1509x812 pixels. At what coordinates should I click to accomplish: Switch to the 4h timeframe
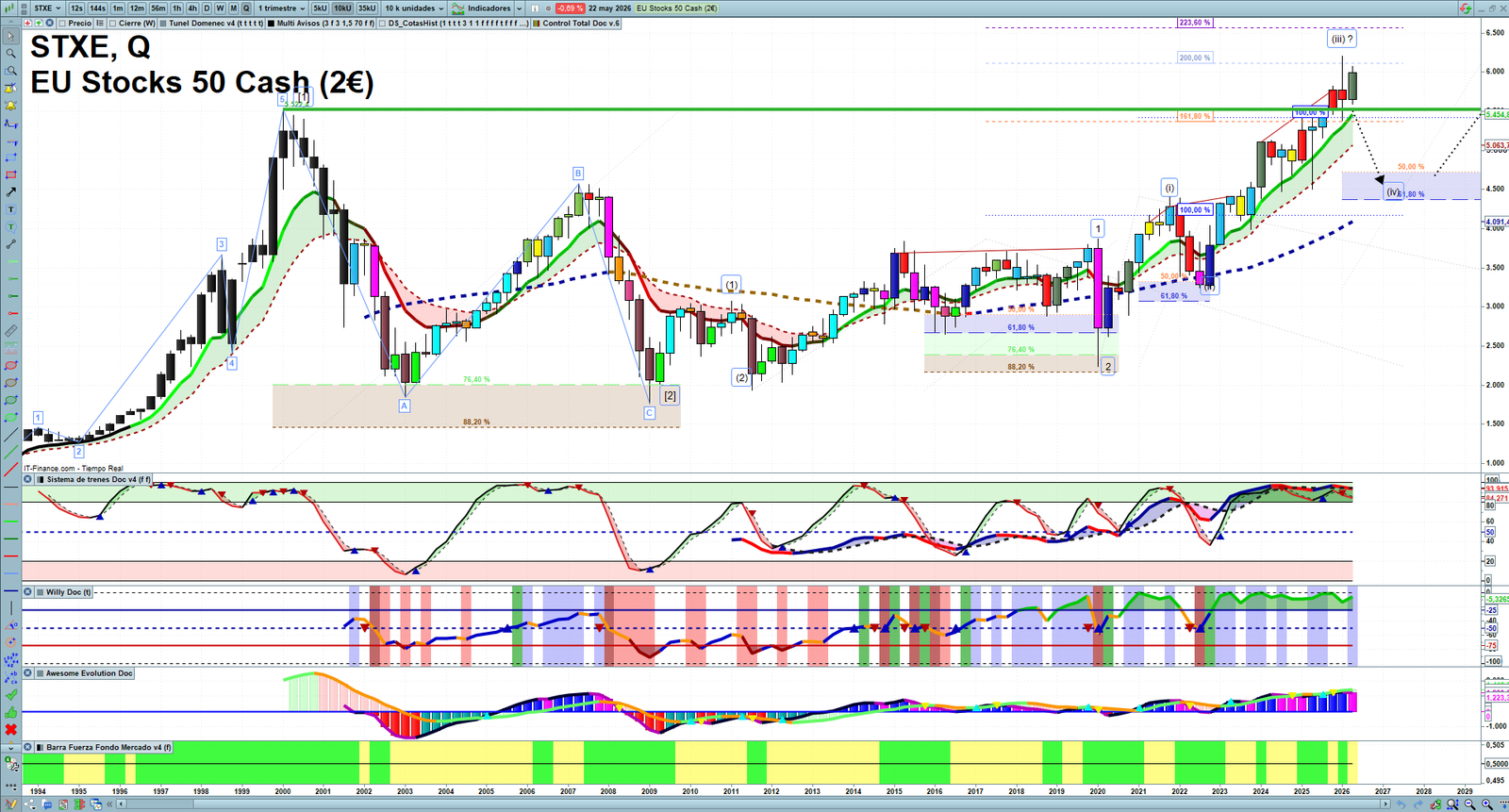point(192,8)
